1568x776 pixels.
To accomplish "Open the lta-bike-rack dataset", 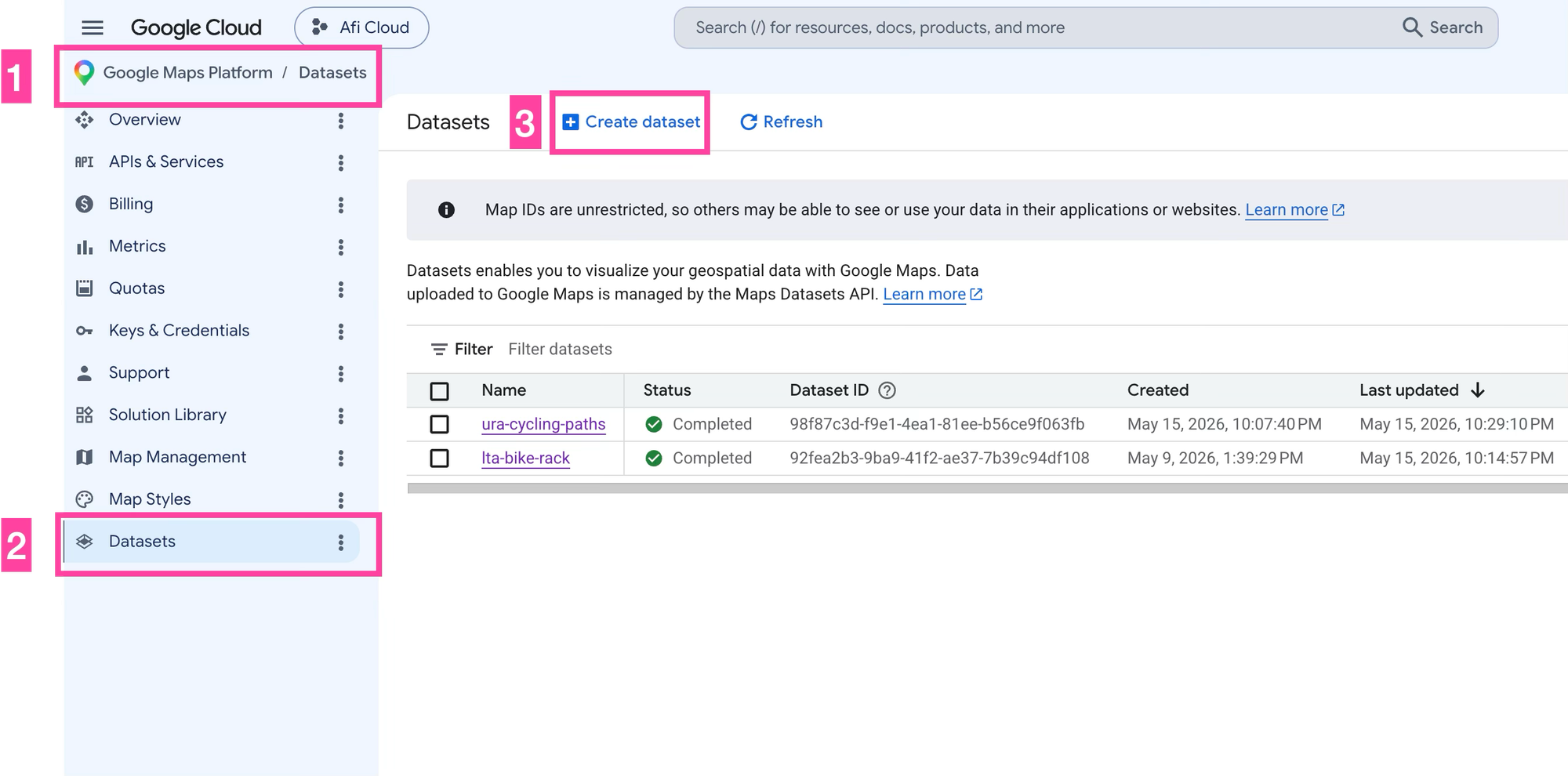I will (x=525, y=459).
